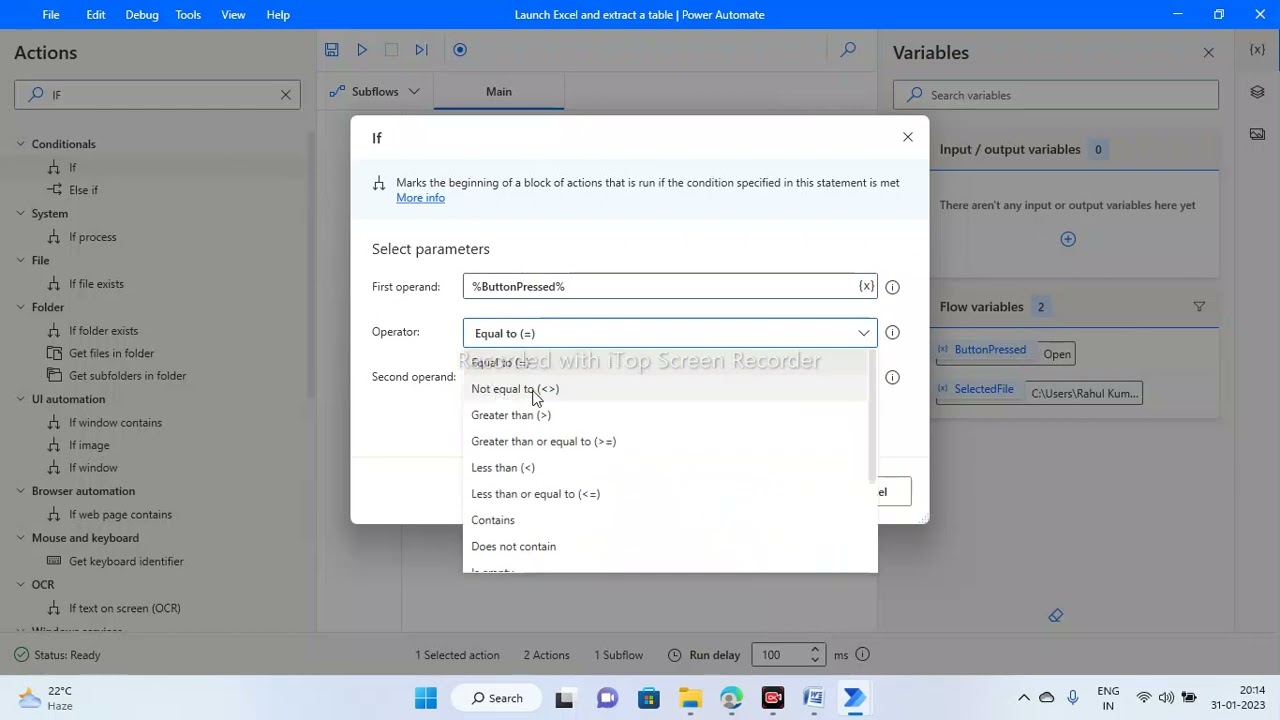Open the Operator combo box
This screenshot has width=1280, height=720.
670,333
